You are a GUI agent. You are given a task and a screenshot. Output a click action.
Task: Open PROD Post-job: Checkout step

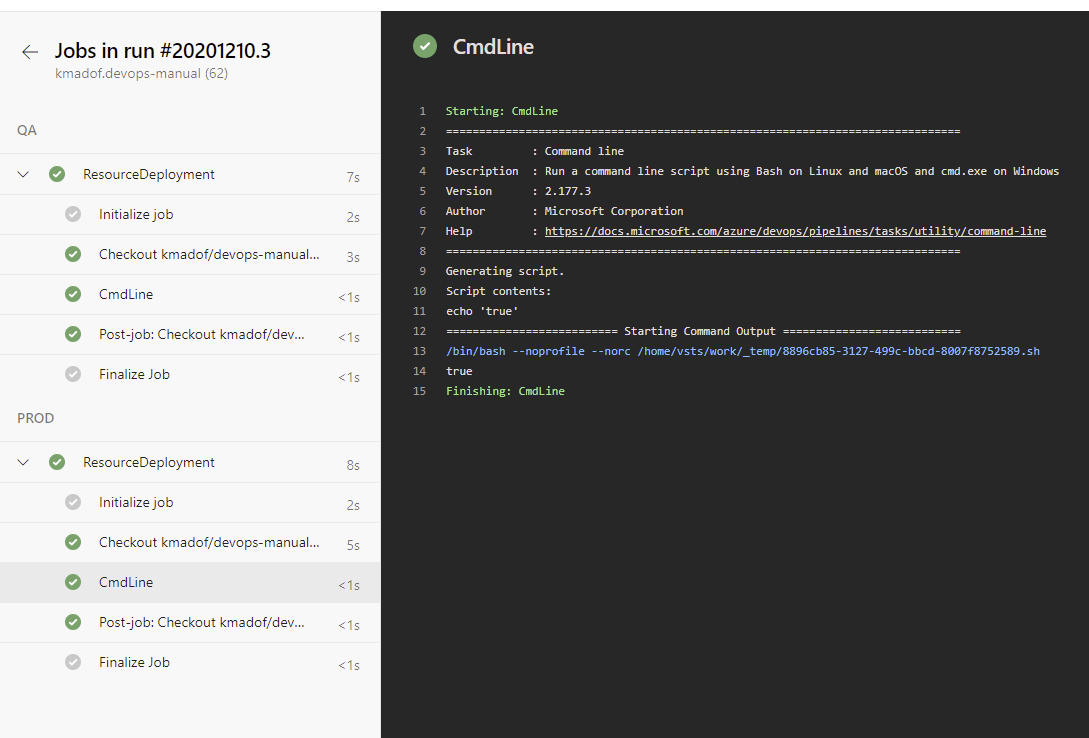coord(190,622)
